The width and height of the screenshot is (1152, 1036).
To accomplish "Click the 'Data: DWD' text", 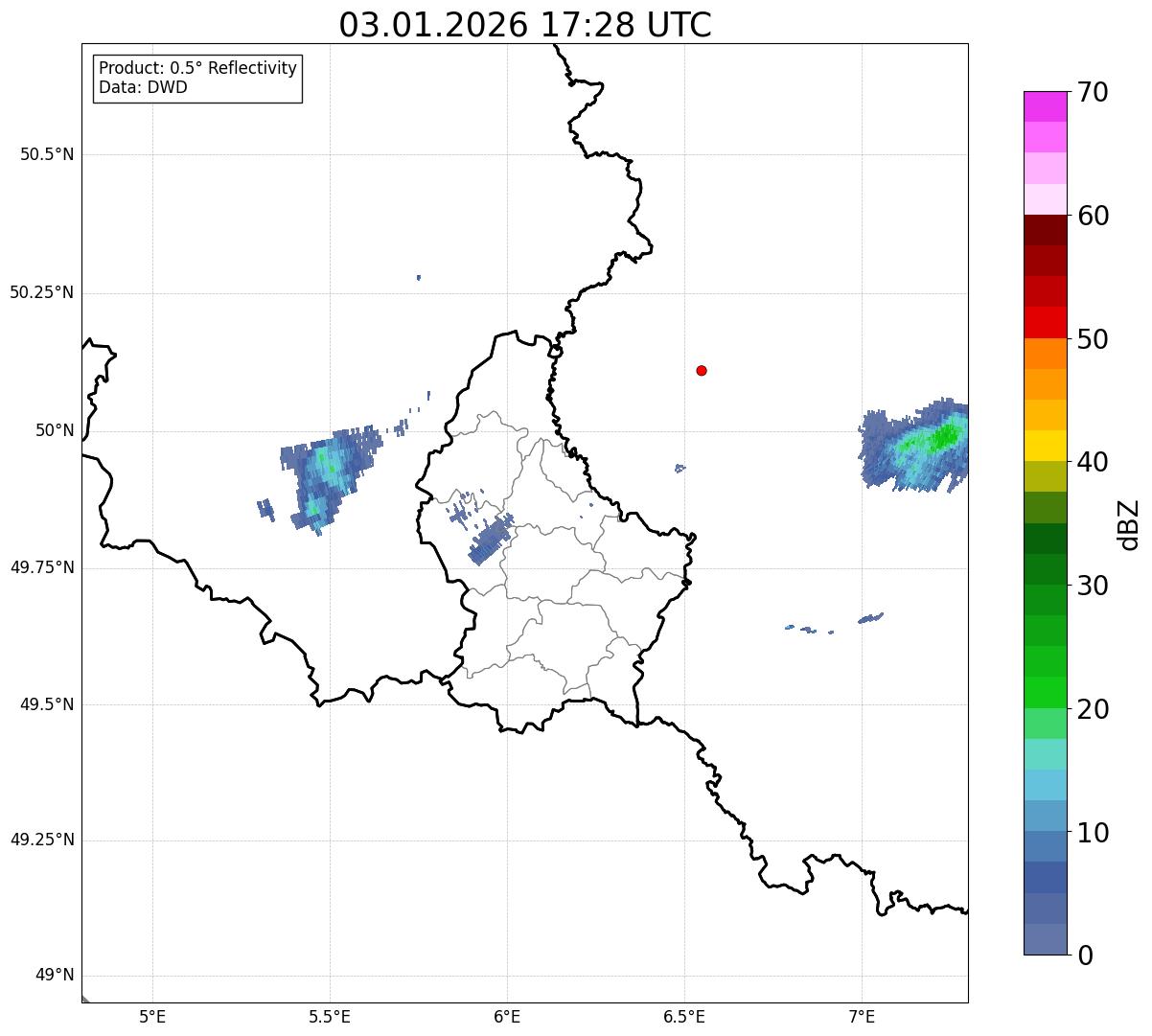I will tap(143, 87).
